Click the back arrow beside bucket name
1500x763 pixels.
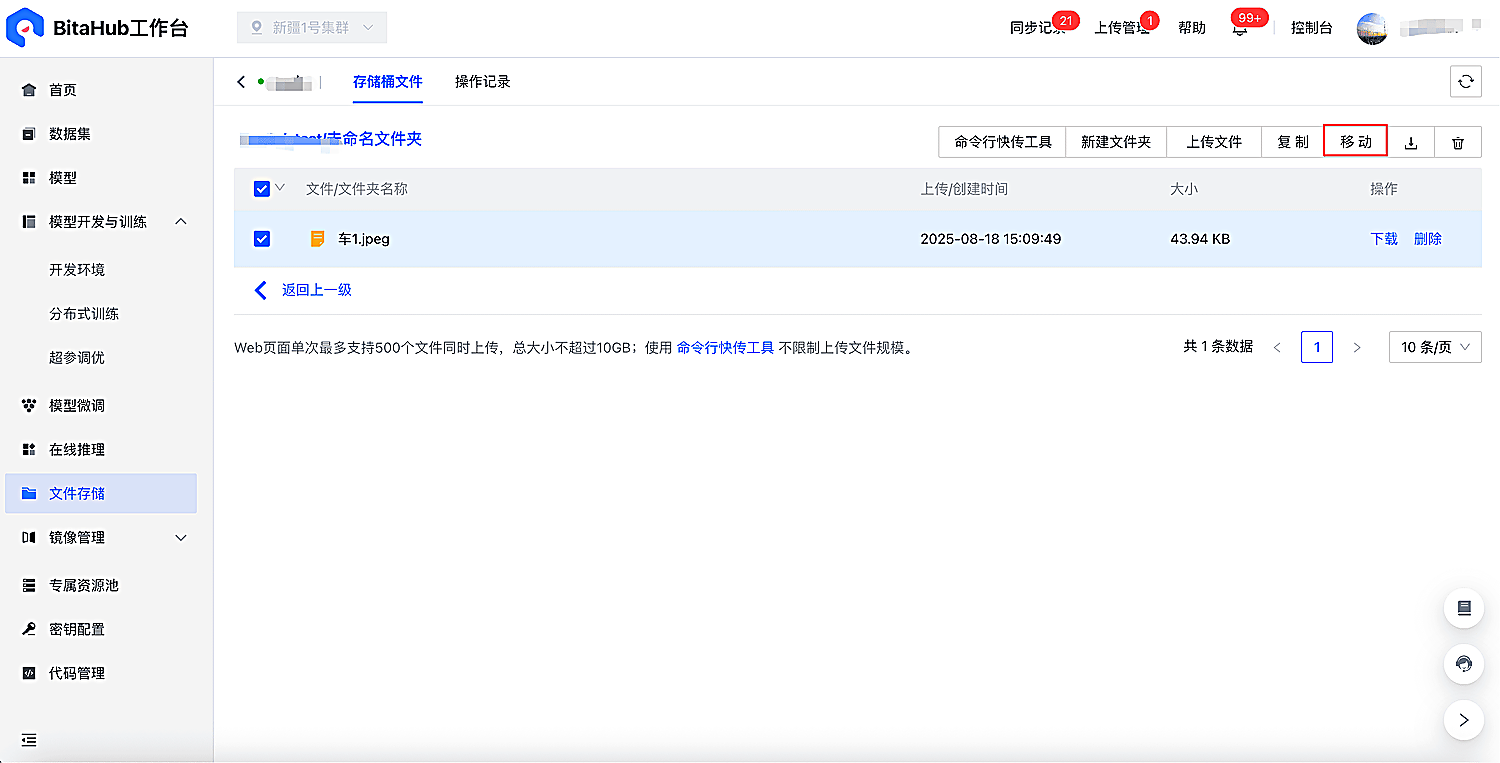241,82
